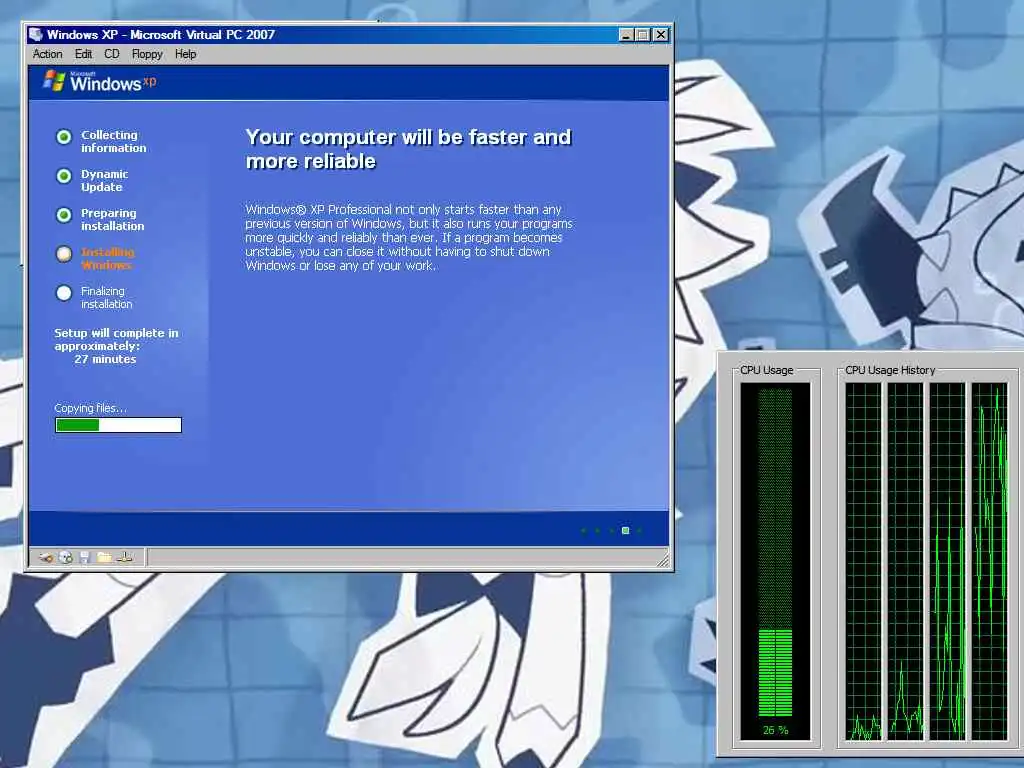The image size is (1024, 768).
Task: Click the third CPU Usage History graph
Action: point(948,562)
